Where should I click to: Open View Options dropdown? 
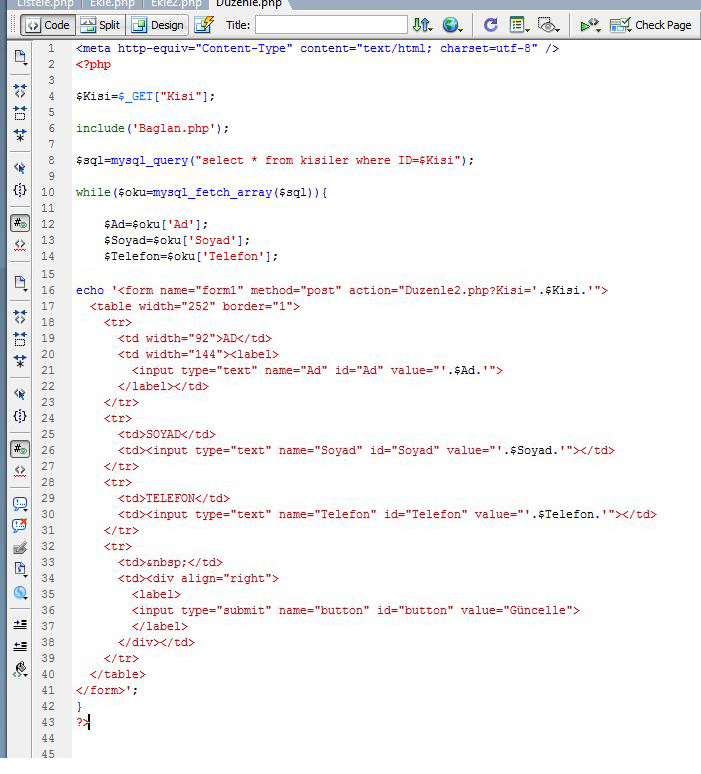pyautogui.click(x=519, y=25)
